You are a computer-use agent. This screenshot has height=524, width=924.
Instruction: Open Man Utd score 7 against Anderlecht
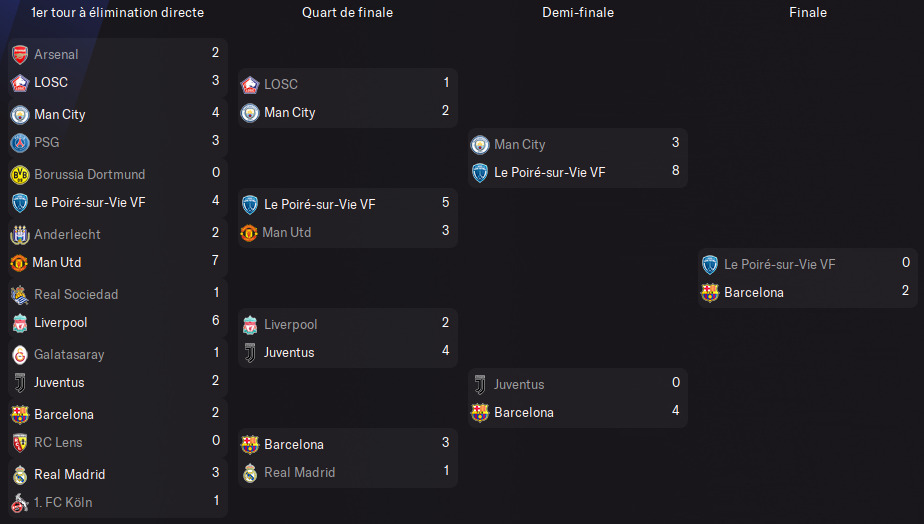point(216,261)
